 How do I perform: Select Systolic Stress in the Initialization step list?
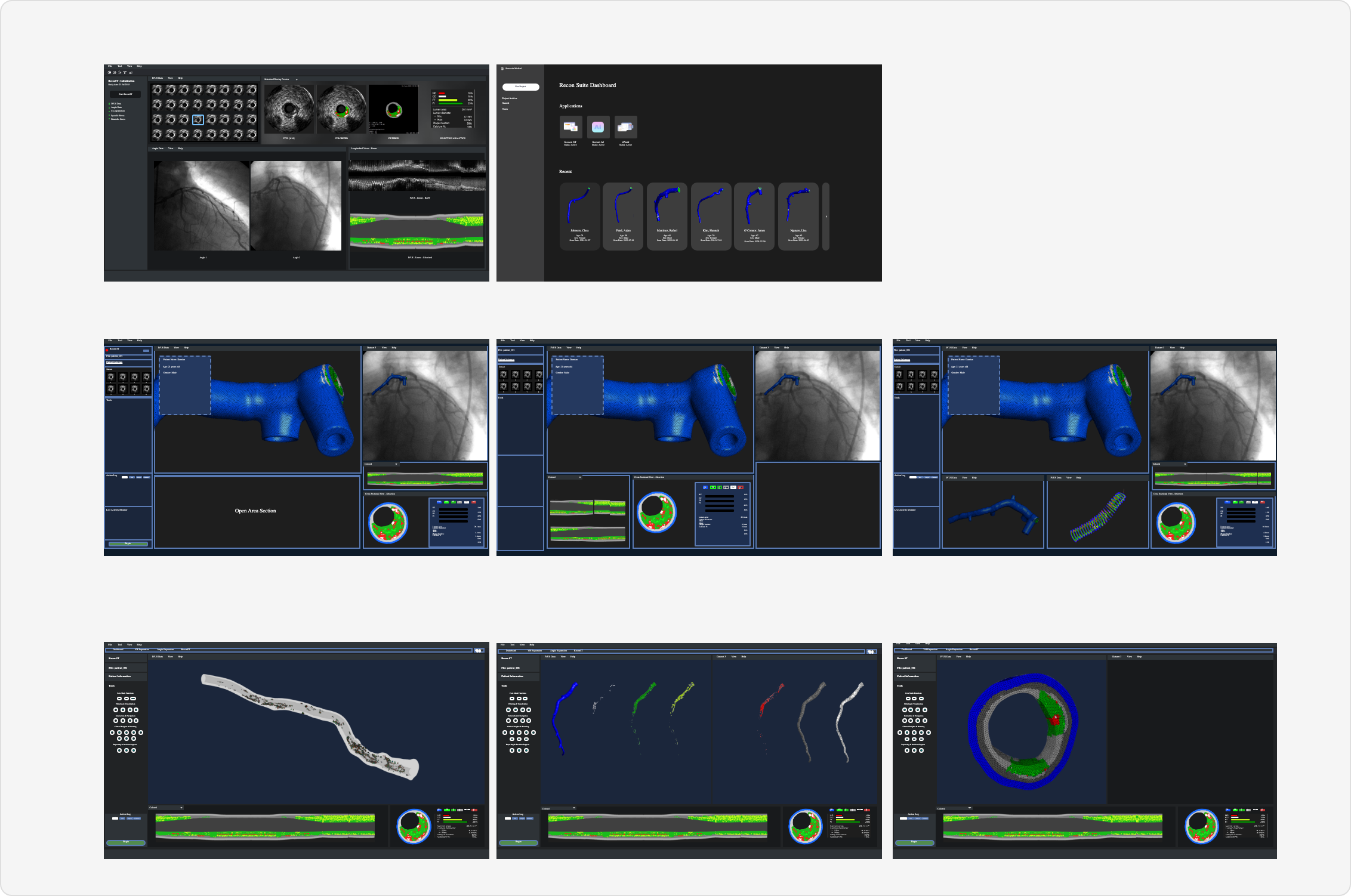coord(118,115)
